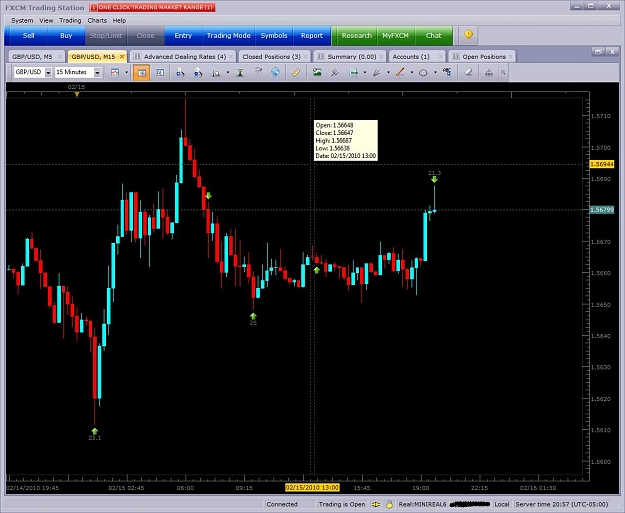Open the chart tools wrench icon

335,73
